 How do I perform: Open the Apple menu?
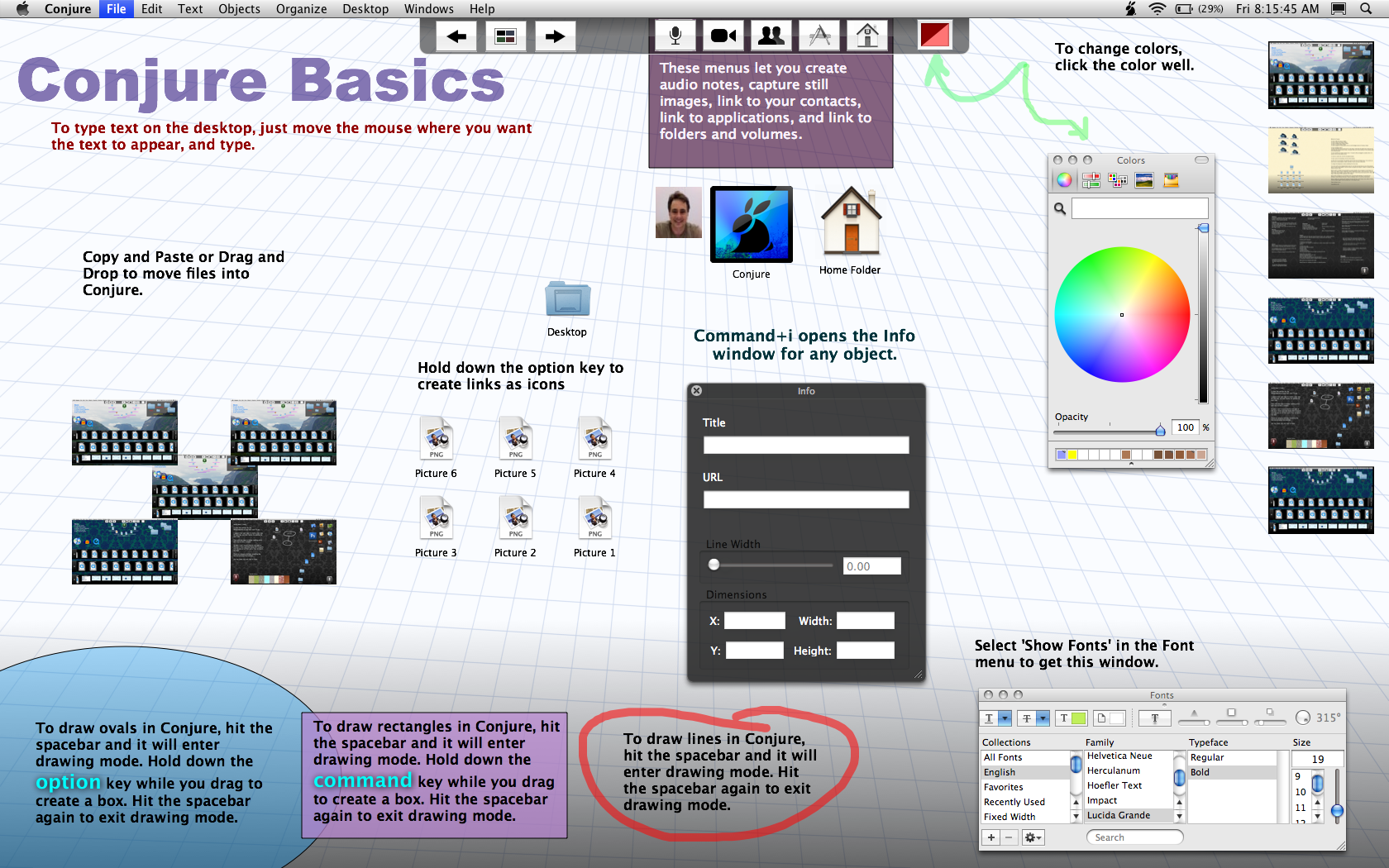22,9
